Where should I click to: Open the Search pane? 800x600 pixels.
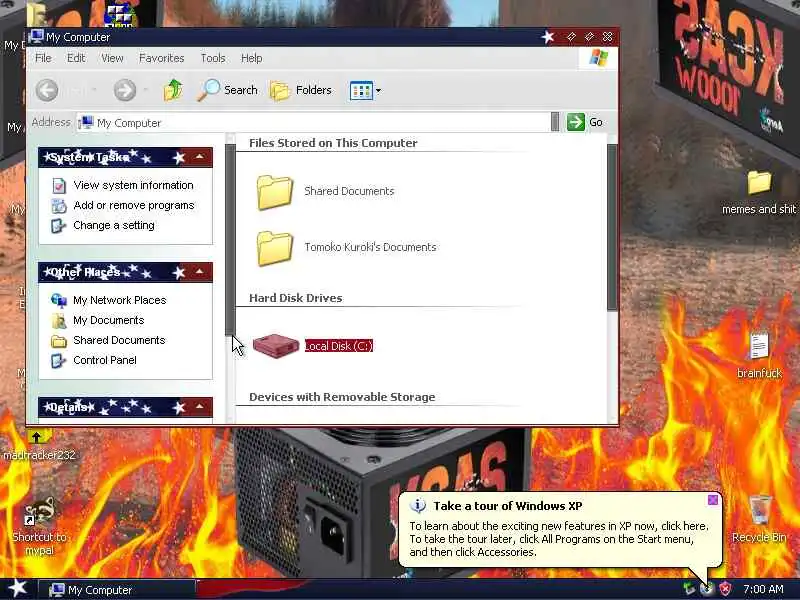228,90
